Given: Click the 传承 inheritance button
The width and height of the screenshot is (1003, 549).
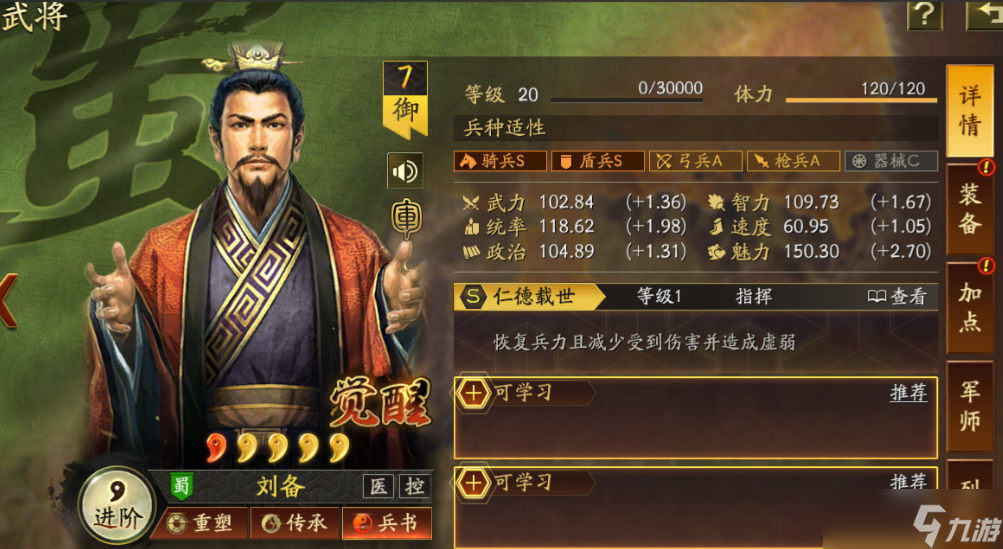Looking at the screenshot, I should coord(296,523).
